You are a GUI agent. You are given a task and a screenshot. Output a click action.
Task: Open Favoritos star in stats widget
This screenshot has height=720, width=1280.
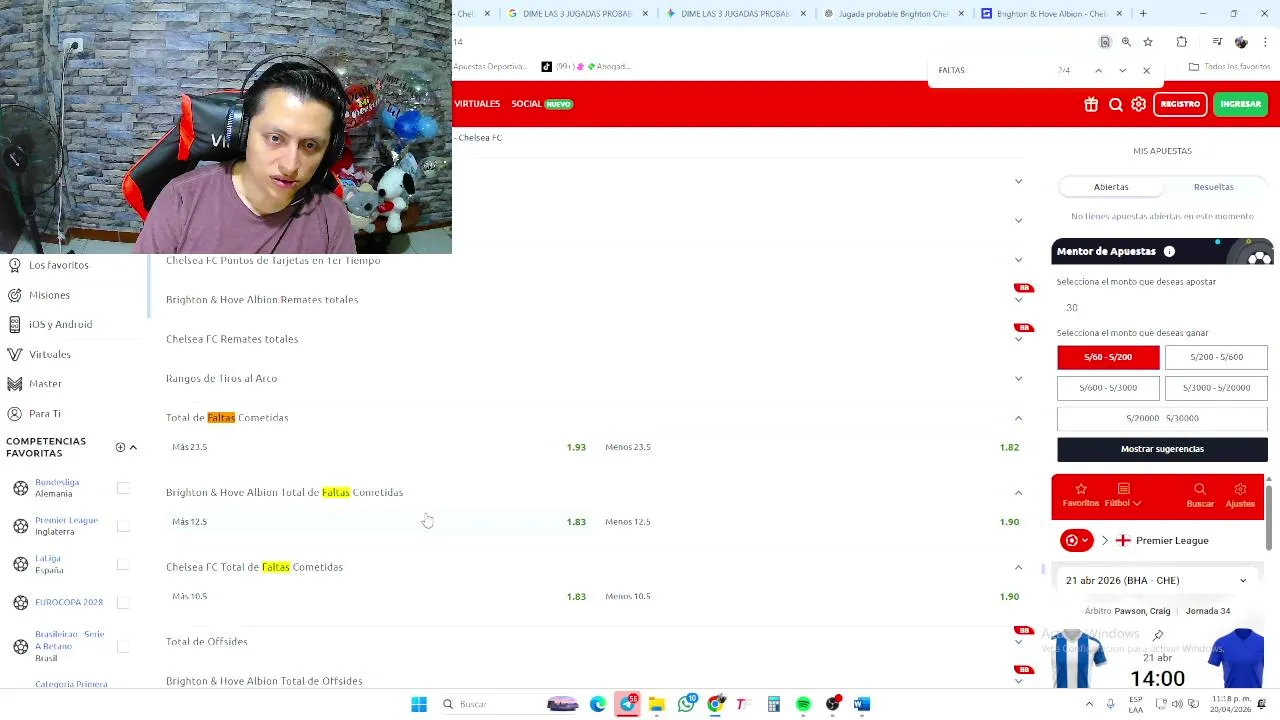pyautogui.click(x=1080, y=495)
